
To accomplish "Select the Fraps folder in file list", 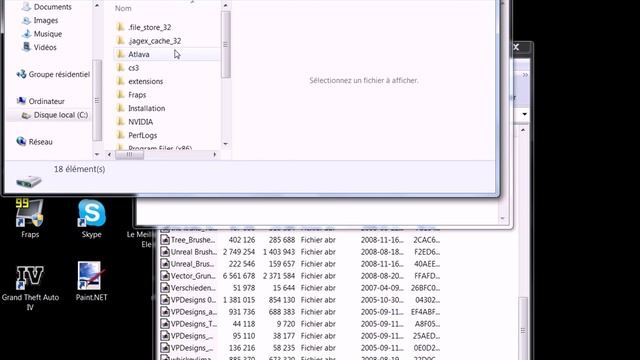I will [x=131, y=95].
